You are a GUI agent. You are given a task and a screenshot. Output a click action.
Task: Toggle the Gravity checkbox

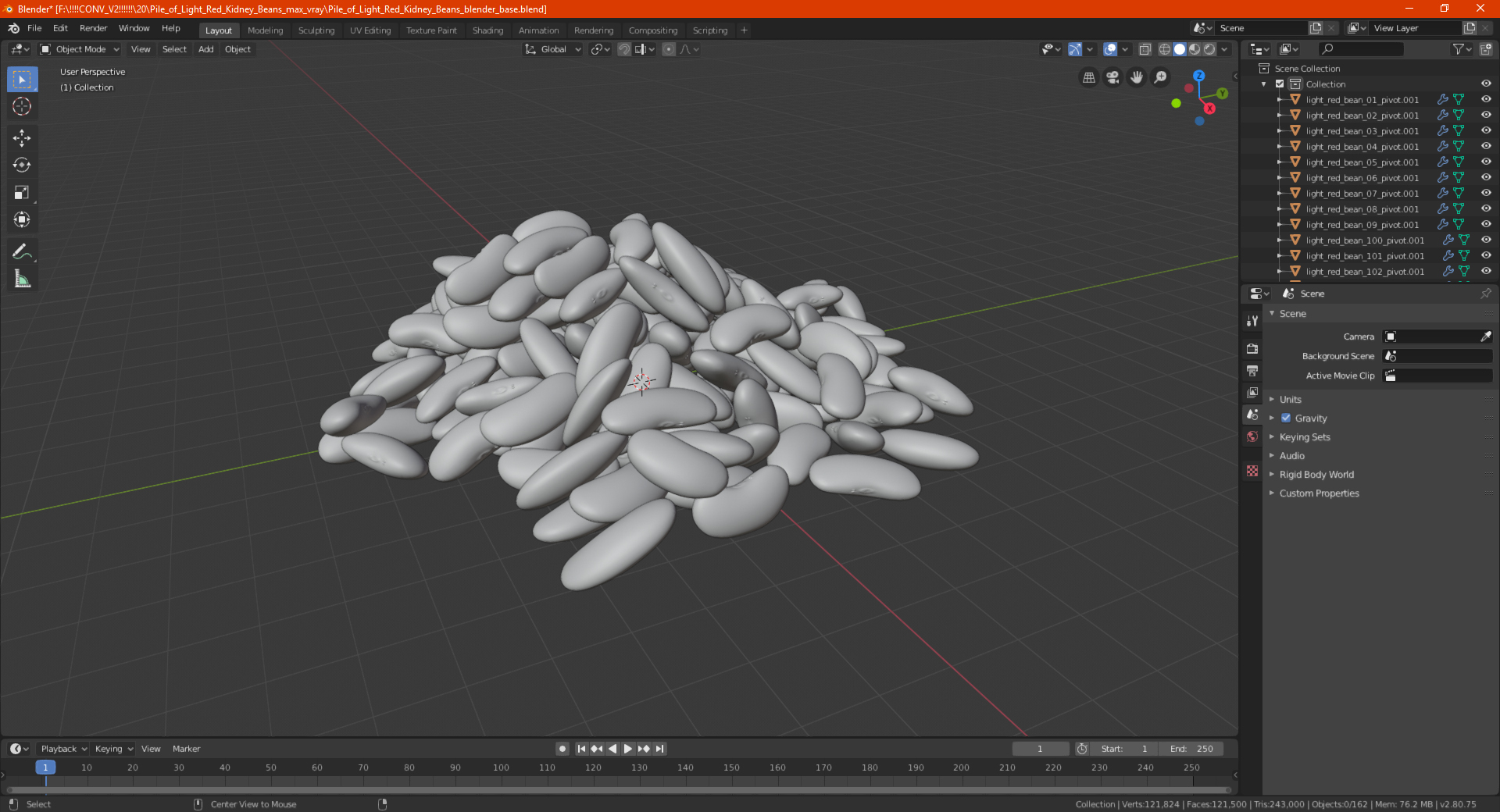coord(1286,418)
